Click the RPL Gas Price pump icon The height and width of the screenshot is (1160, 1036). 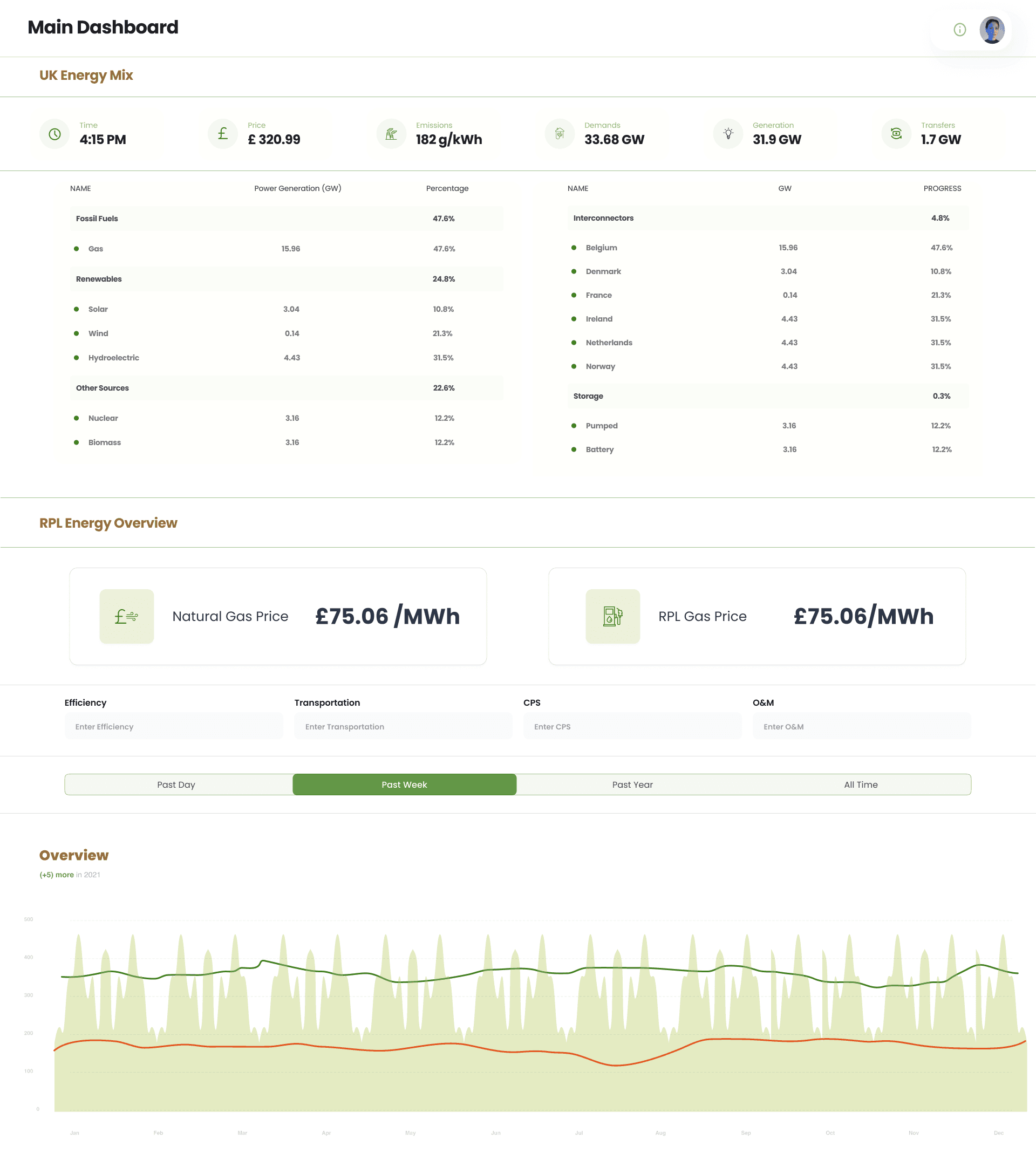tap(612, 616)
